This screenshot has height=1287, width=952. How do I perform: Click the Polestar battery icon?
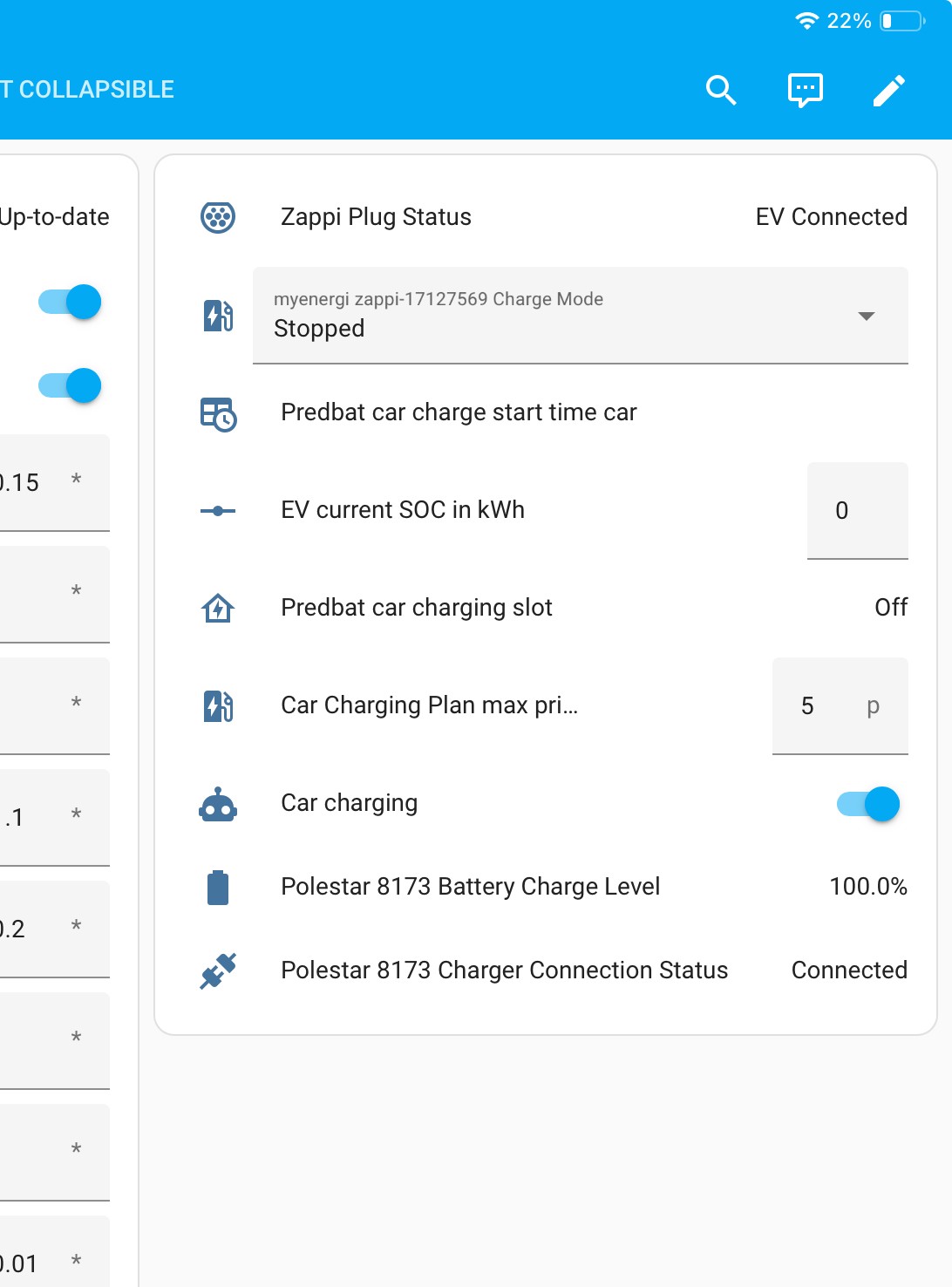click(218, 887)
